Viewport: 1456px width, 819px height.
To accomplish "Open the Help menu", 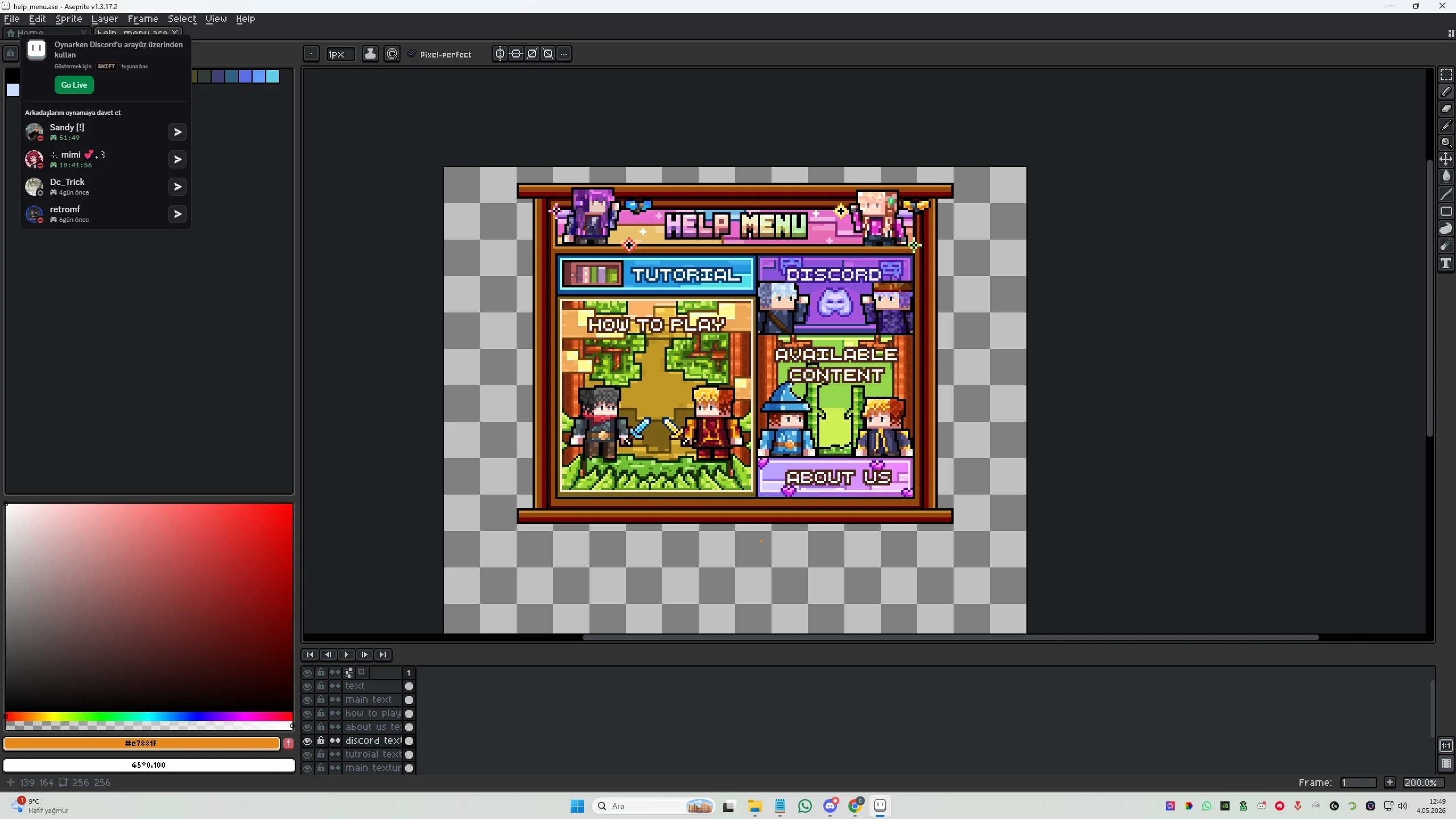I will (x=245, y=19).
